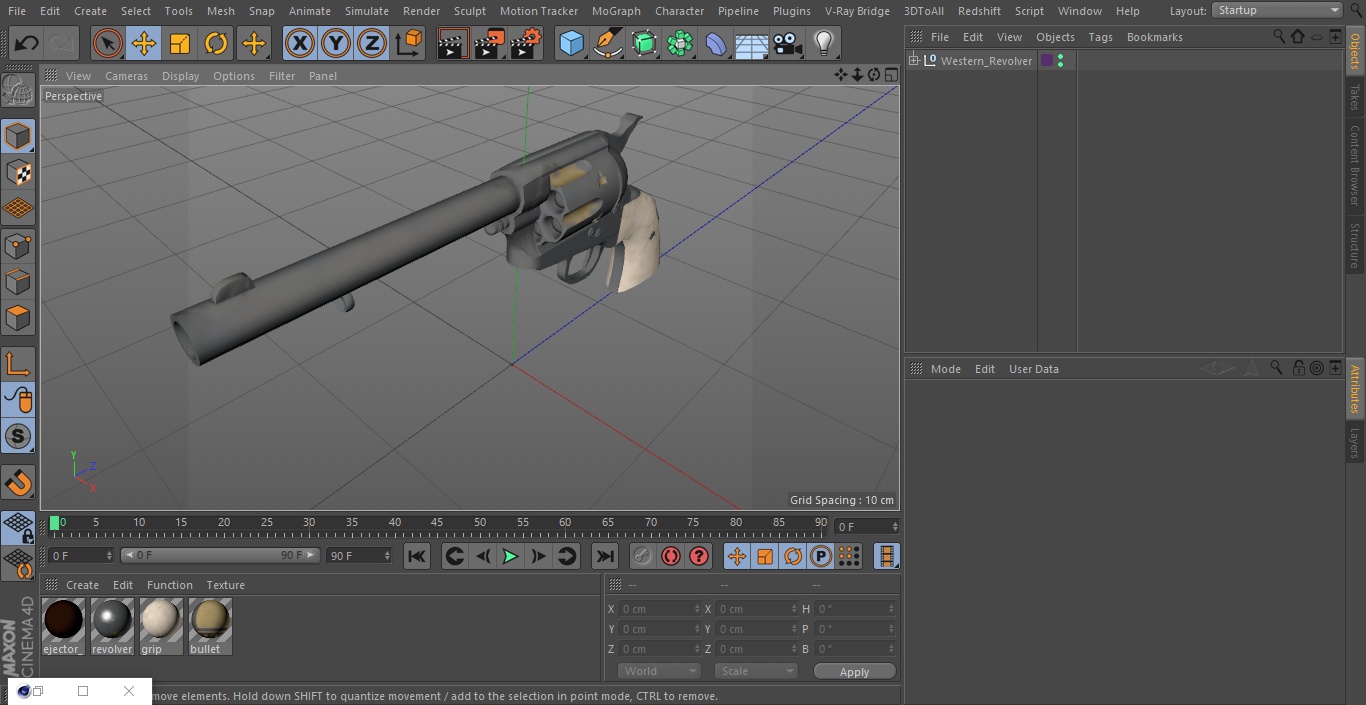Screen dimensions: 1366x705
Task: Select the Live Selection tool
Action: click(108, 43)
